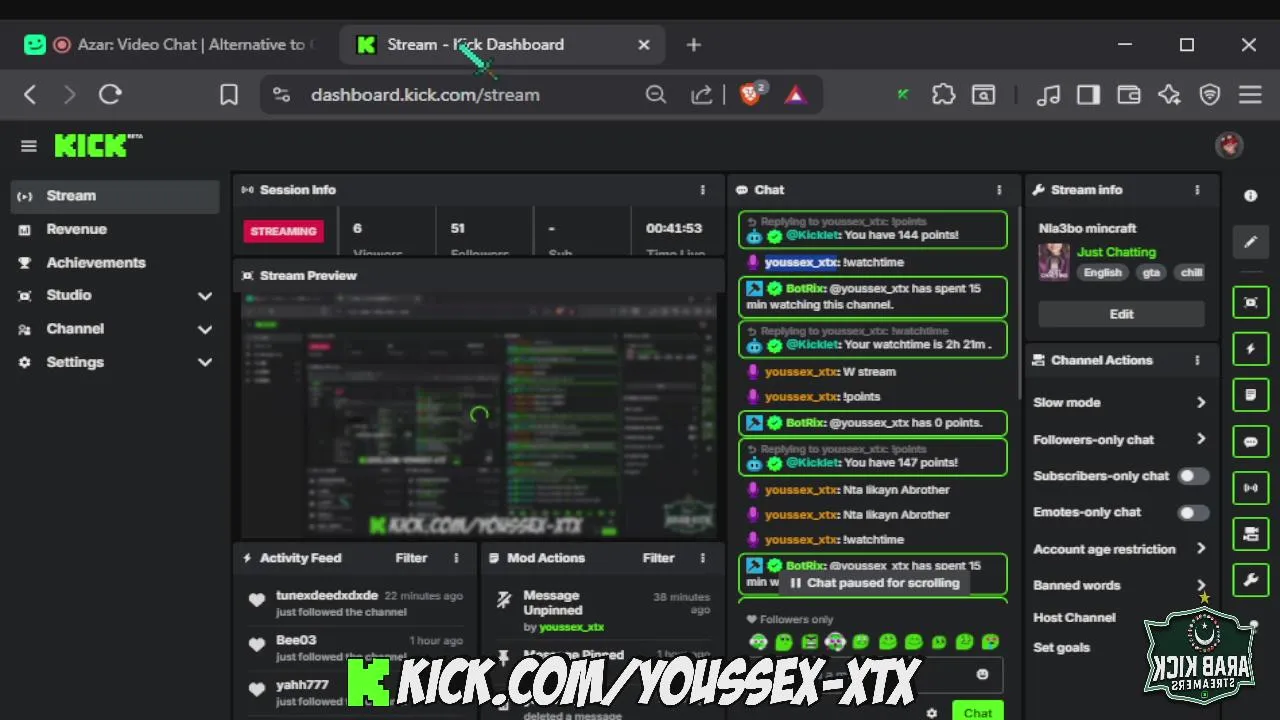Image resolution: width=1280 pixels, height=720 pixels.
Task: Click the address bar URL dashboard.kick.com/stream
Action: click(x=425, y=95)
